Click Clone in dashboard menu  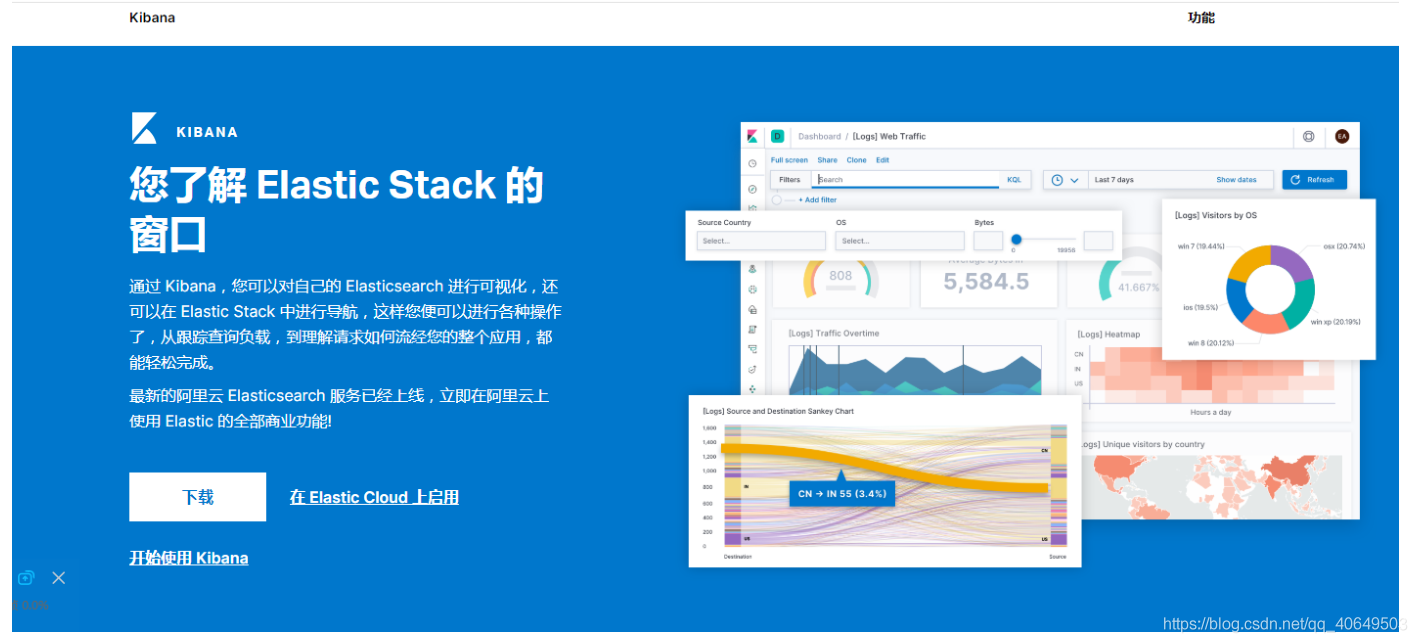857,160
